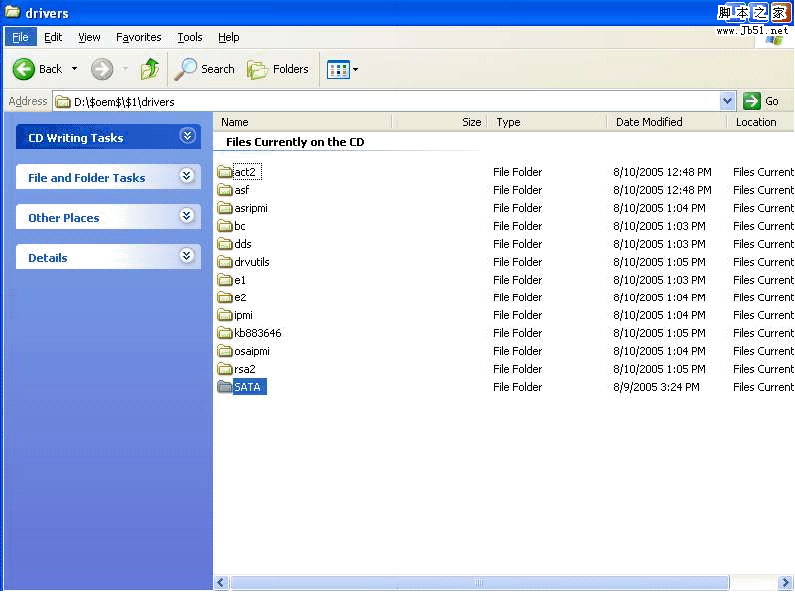Click the rsa2 folder name
This screenshot has height=592, width=795.
point(244,369)
